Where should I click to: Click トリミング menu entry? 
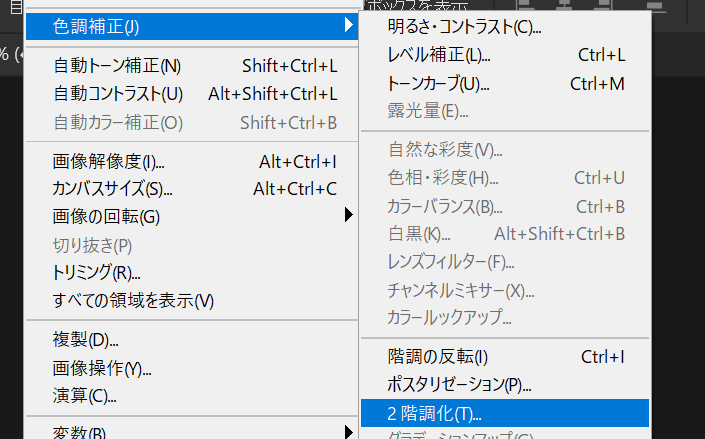[x=96, y=272]
